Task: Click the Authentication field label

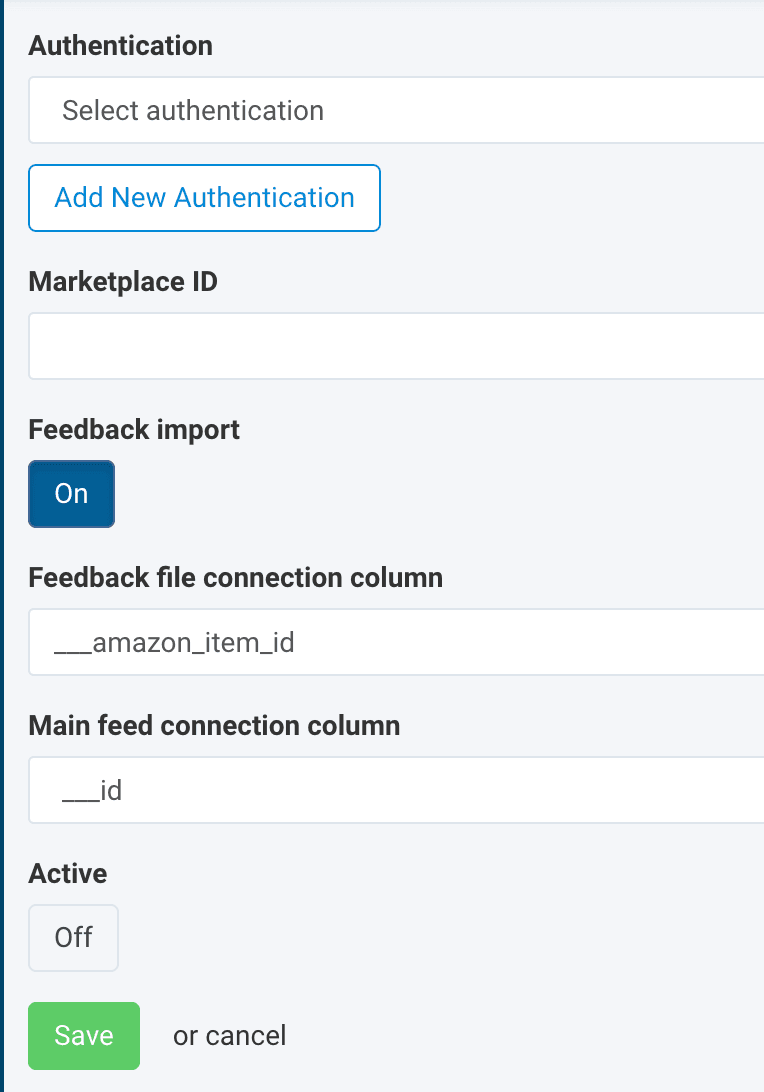Action: 120,46
